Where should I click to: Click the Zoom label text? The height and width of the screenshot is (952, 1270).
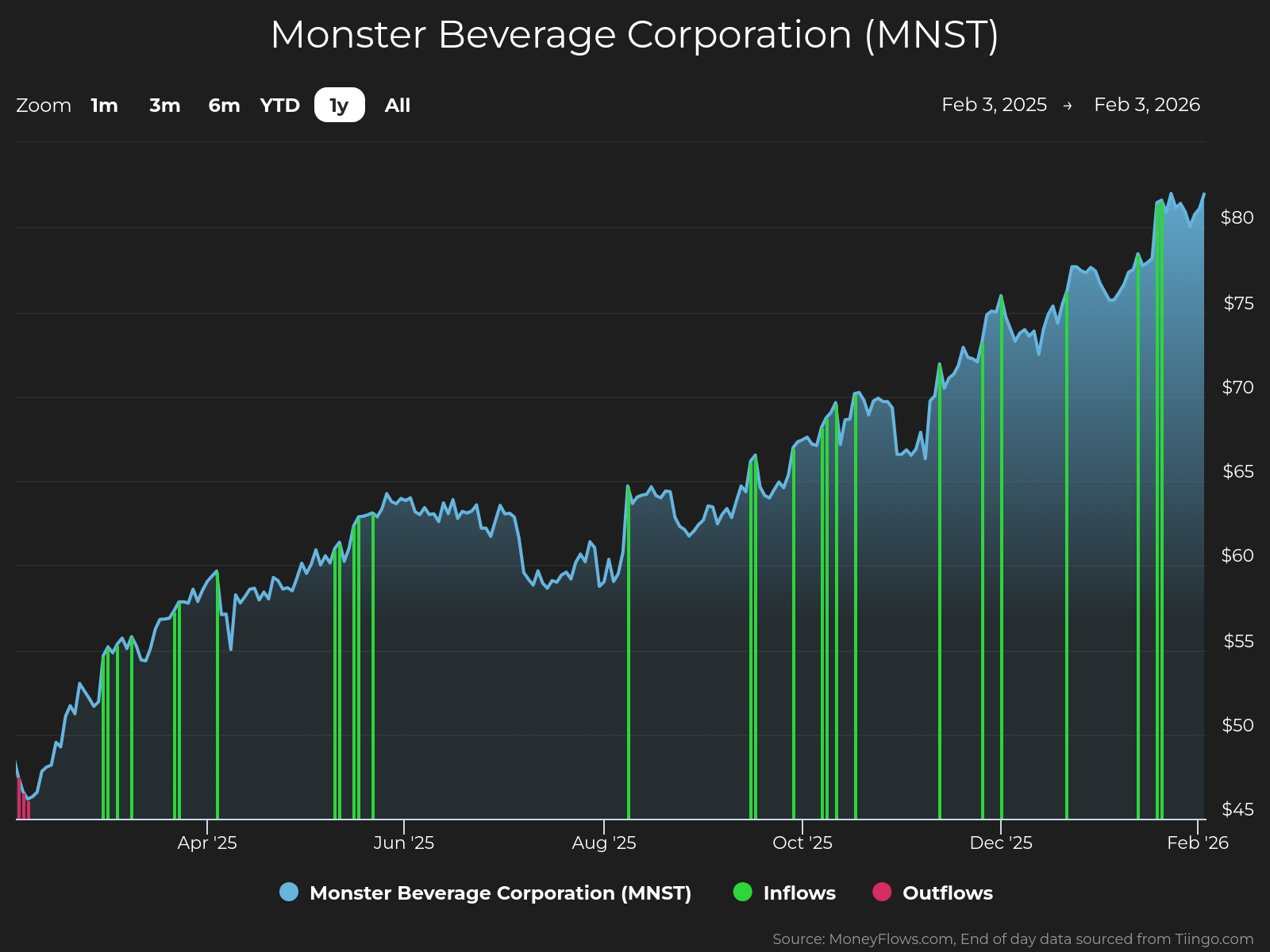pos(44,106)
